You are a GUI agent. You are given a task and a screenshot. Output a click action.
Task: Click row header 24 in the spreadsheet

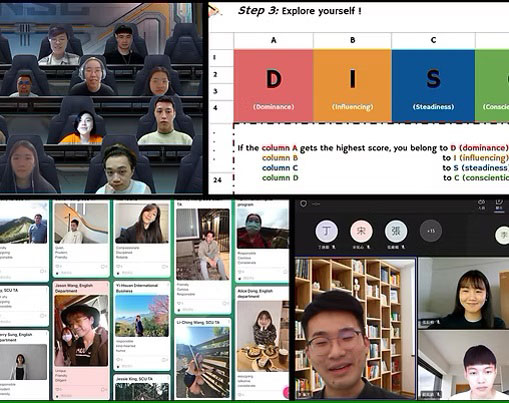click(217, 180)
